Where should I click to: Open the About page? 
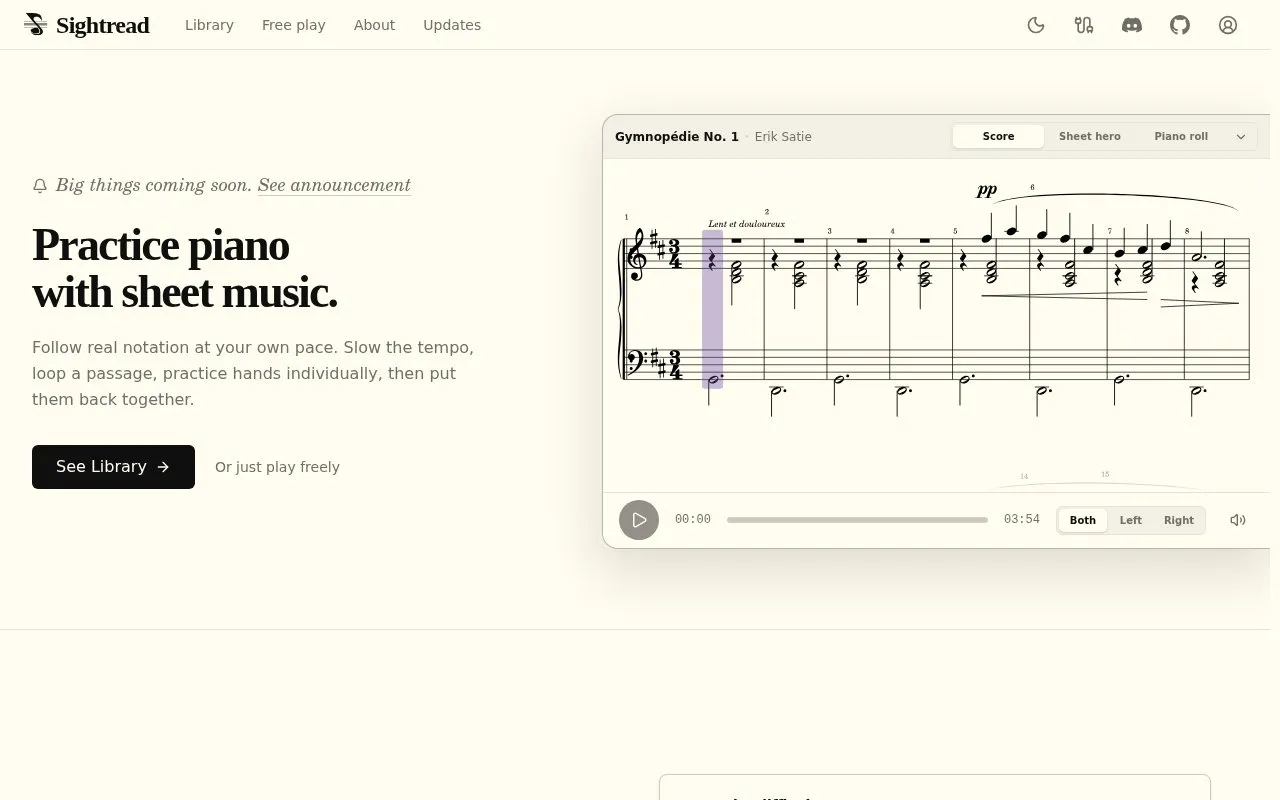coord(374,25)
